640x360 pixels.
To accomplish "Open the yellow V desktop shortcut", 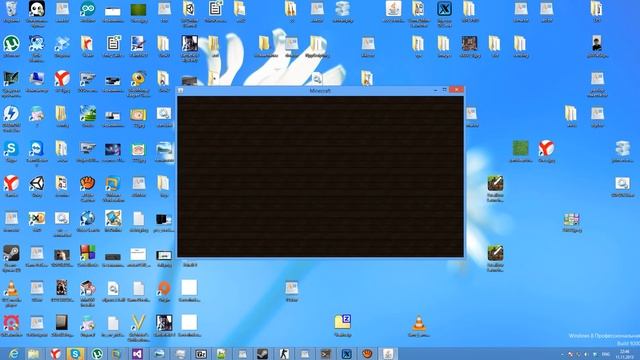I will pyautogui.click(x=138, y=323).
